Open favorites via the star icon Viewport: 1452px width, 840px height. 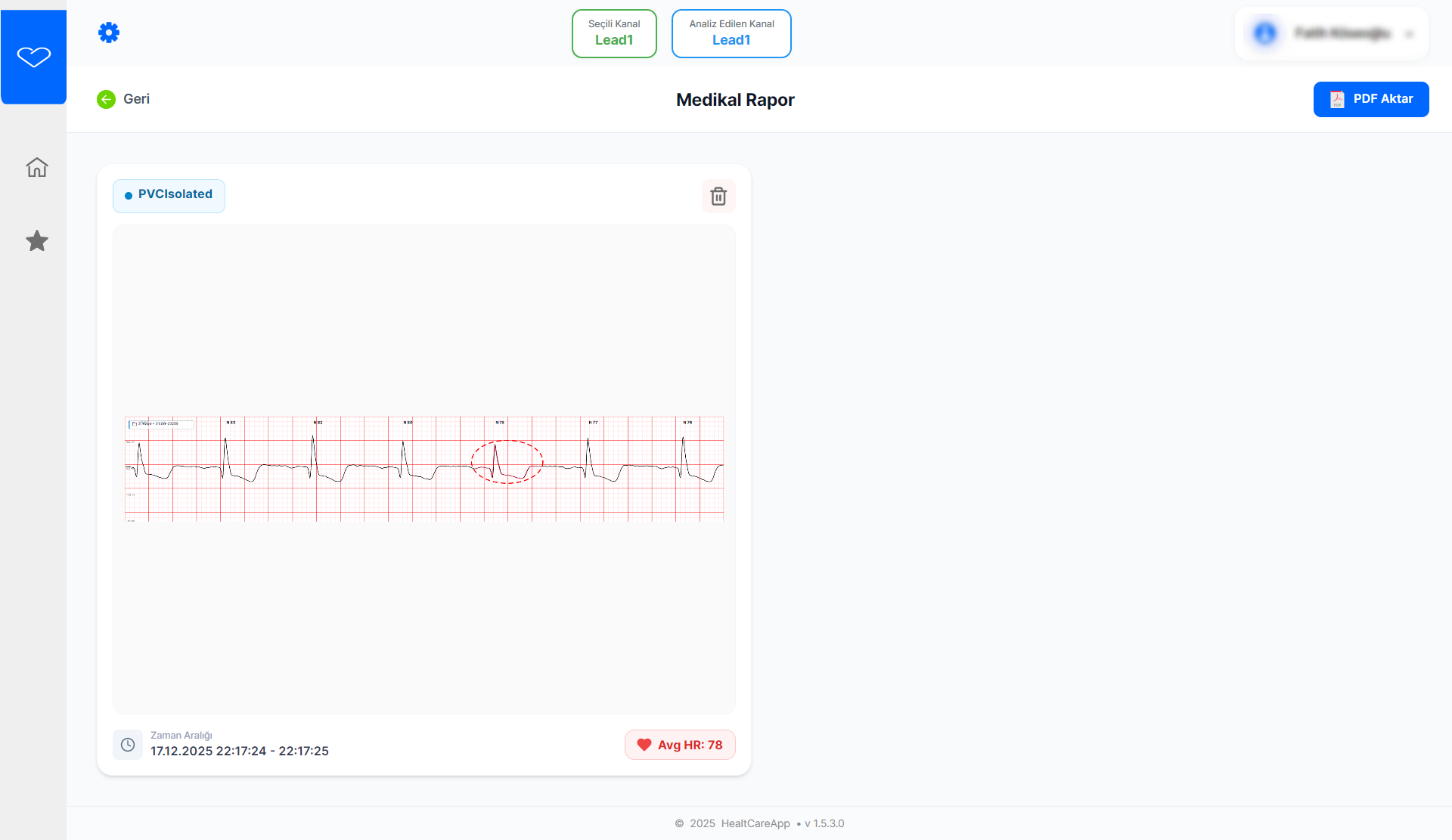point(37,241)
